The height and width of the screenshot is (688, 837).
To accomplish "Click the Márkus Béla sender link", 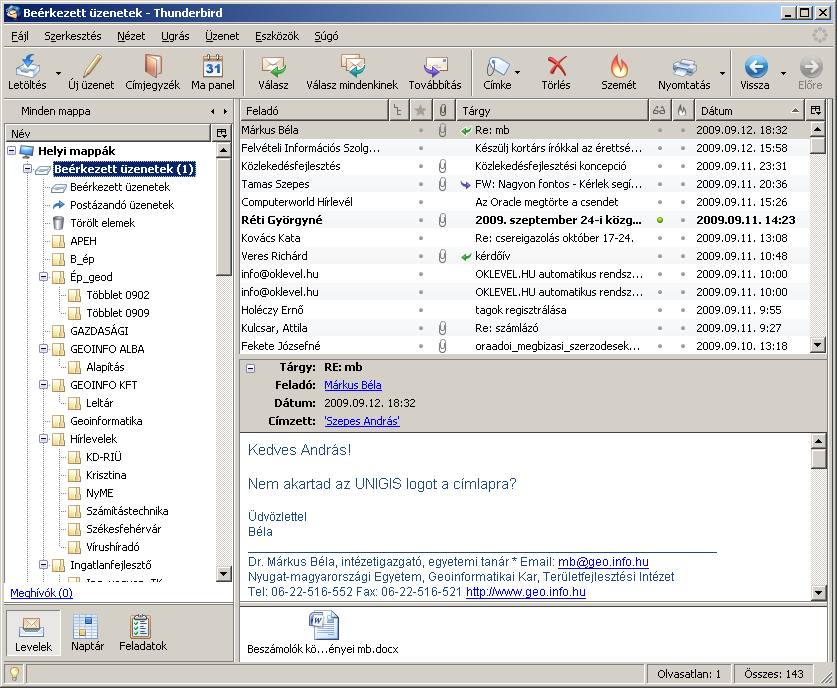I will coord(353,385).
